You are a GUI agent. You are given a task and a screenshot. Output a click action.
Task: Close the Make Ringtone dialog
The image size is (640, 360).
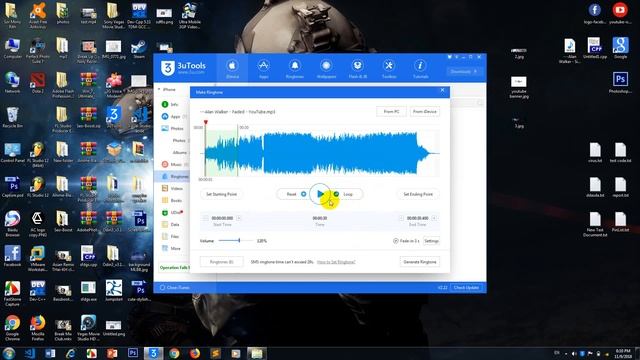pos(442,90)
